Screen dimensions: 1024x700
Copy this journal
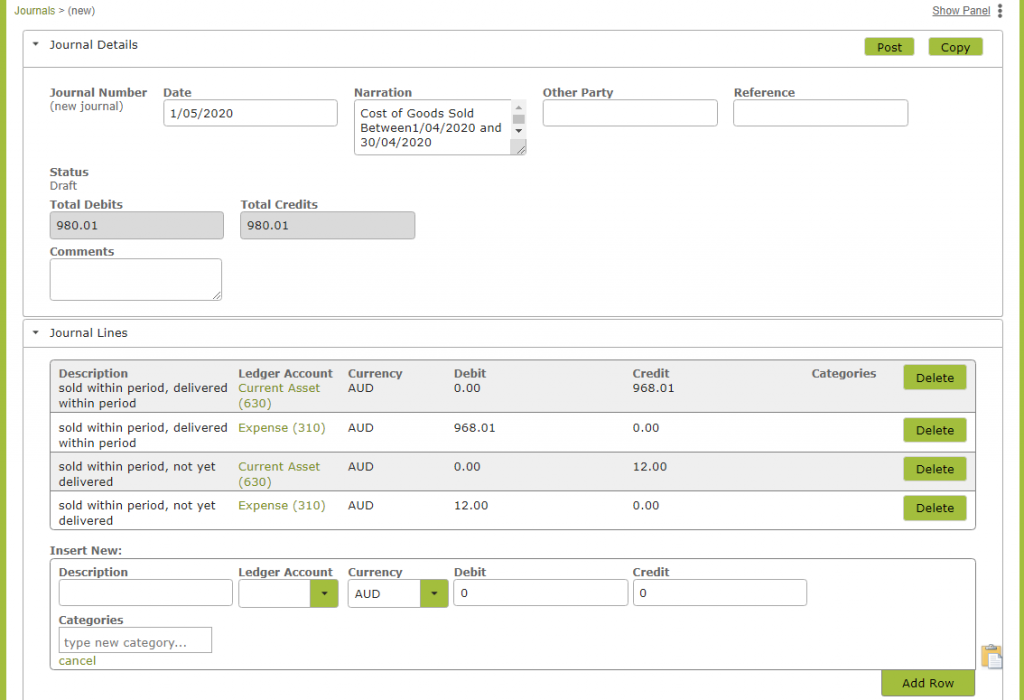click(x=954, y=46)
